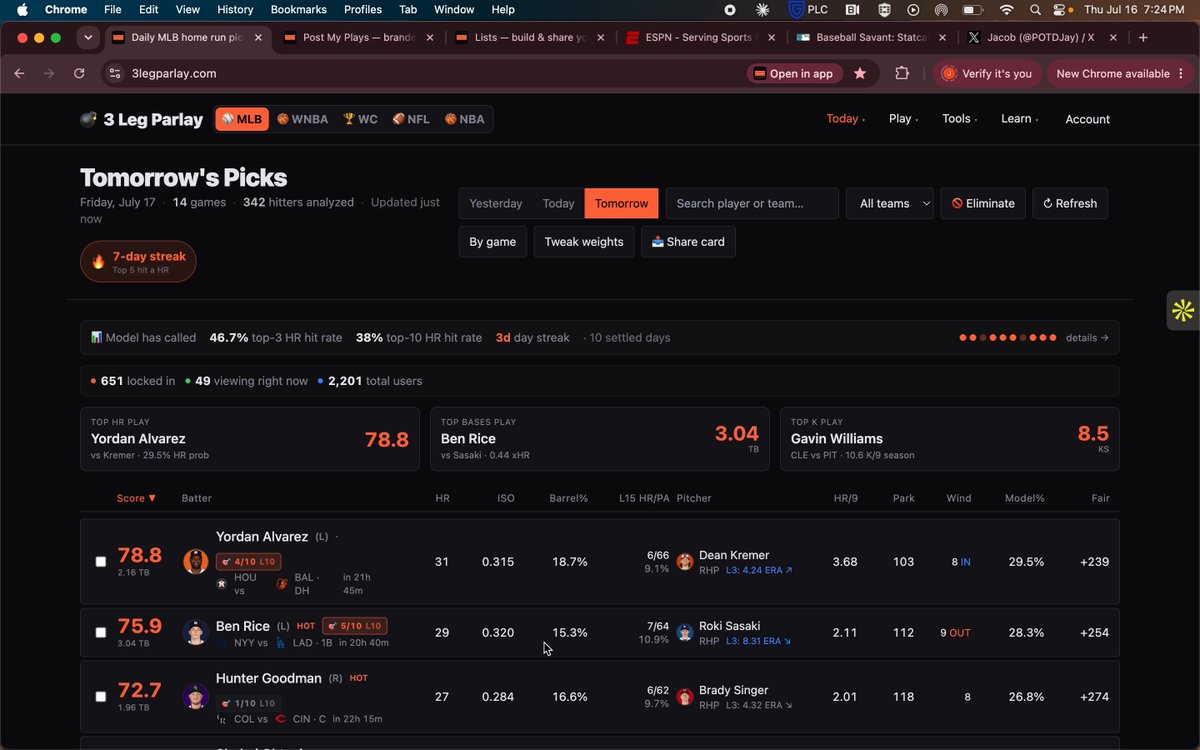This screenshot has width=1200, height=750.
Task: Open macOS Control Center icon
Action: point(1060,10)
